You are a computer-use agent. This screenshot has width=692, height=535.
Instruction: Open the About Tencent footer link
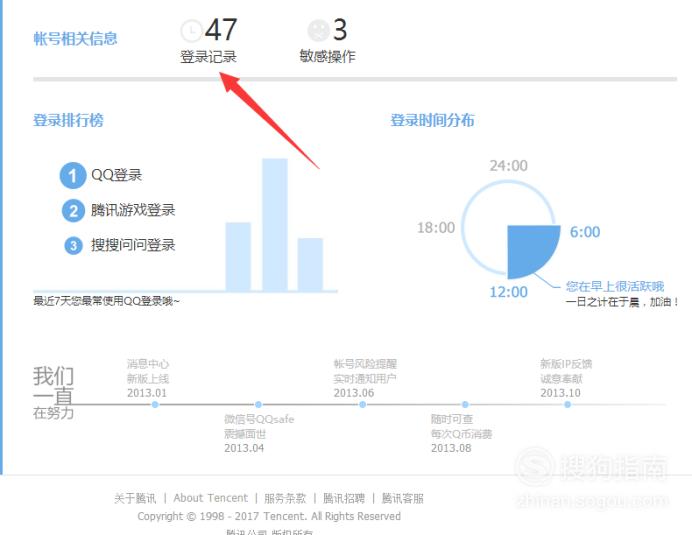coord(211,498)
